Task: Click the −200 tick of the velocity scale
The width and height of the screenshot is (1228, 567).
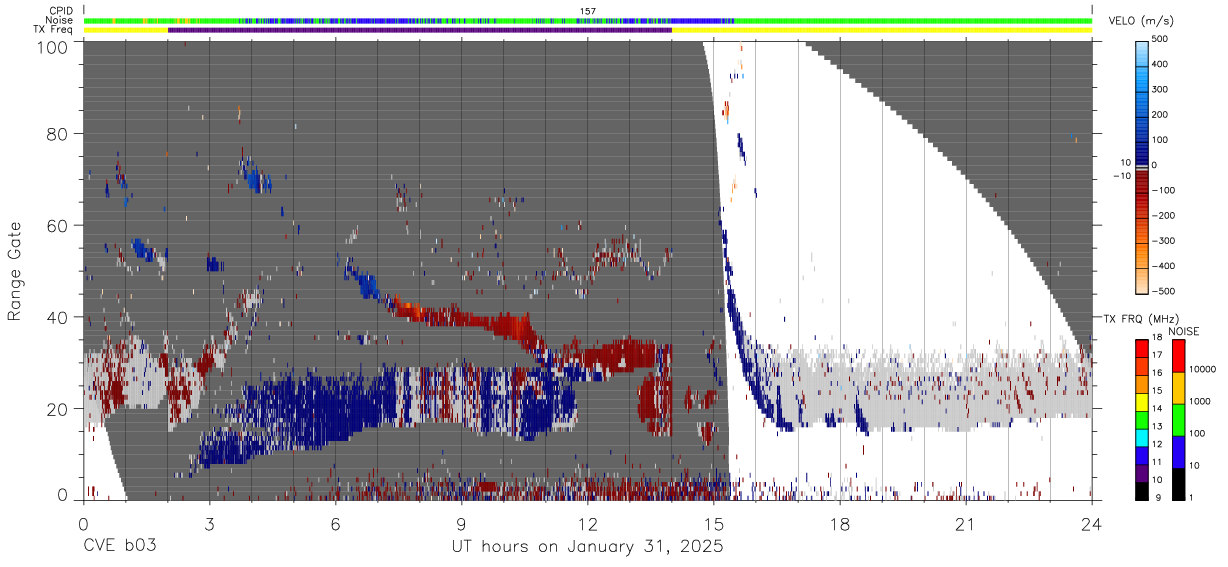Action: tap(1162, 215)
